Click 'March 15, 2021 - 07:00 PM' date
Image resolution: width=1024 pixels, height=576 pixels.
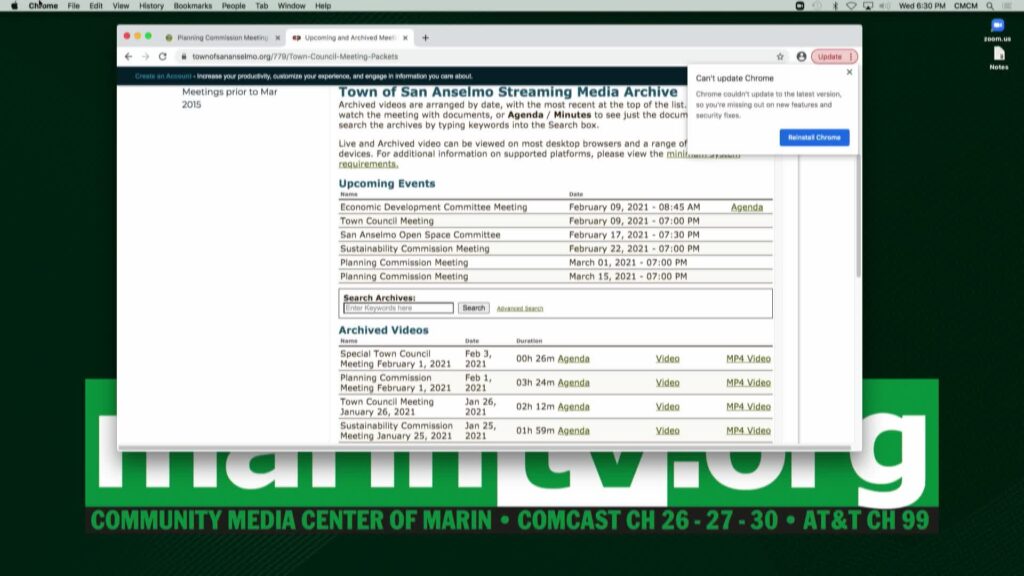(x=628, y=276)
